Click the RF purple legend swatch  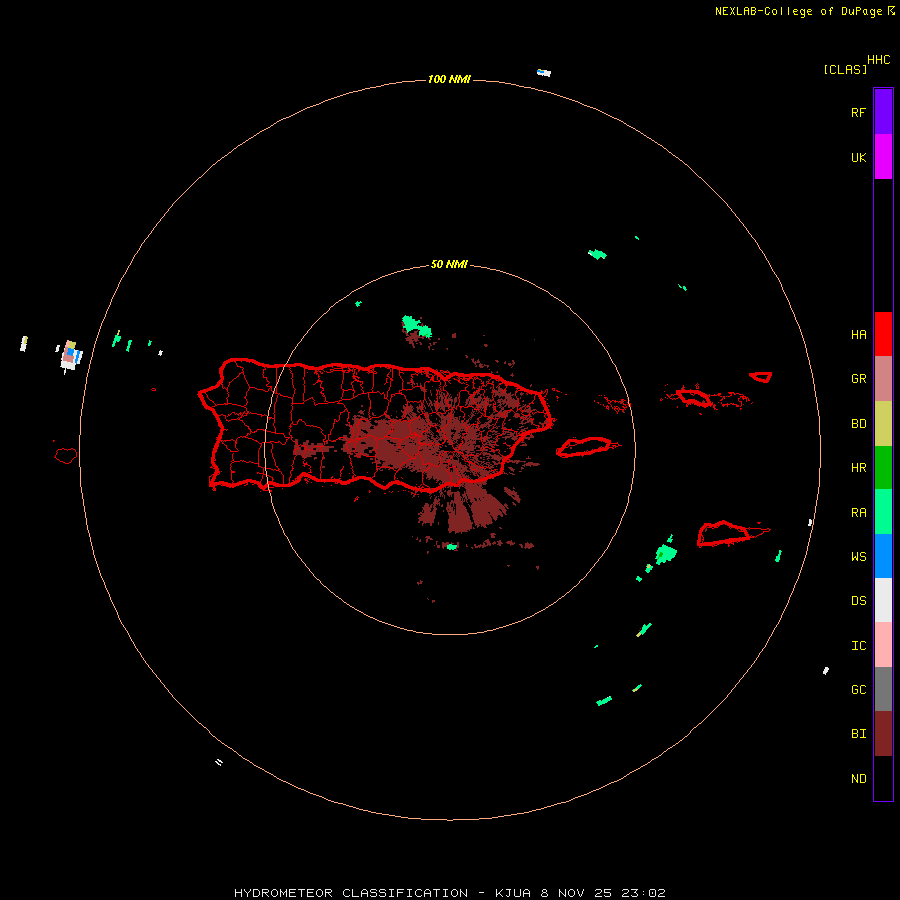[x=883, y=112]
